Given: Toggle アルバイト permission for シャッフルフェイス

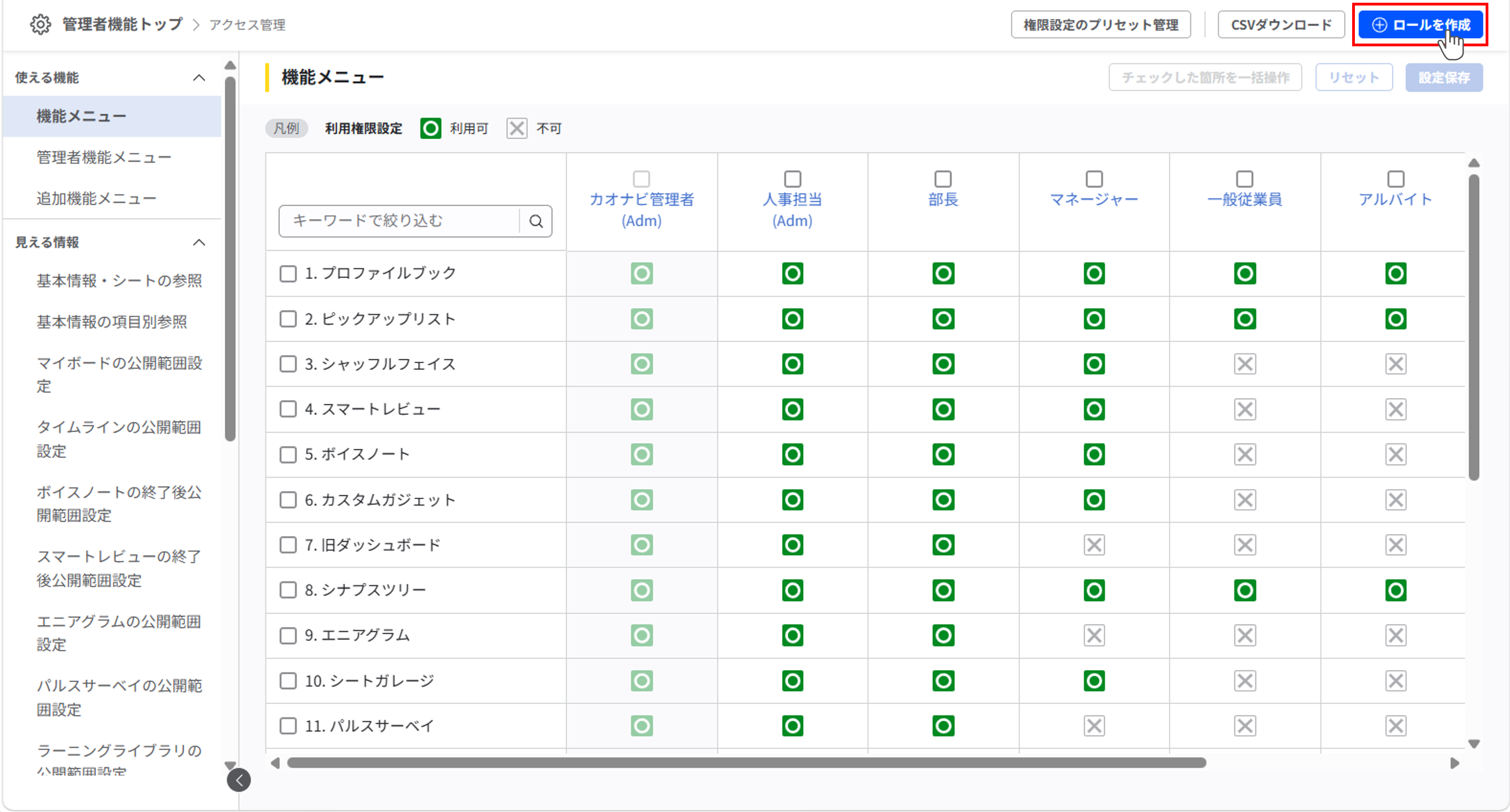Looking at the screenshot, I should [x=1396, y=364].
